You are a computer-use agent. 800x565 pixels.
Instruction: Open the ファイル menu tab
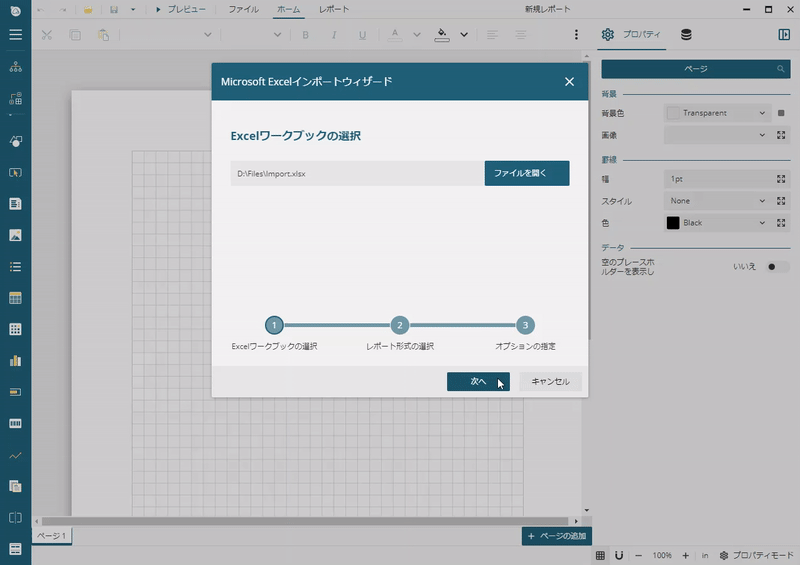(243, 9)
